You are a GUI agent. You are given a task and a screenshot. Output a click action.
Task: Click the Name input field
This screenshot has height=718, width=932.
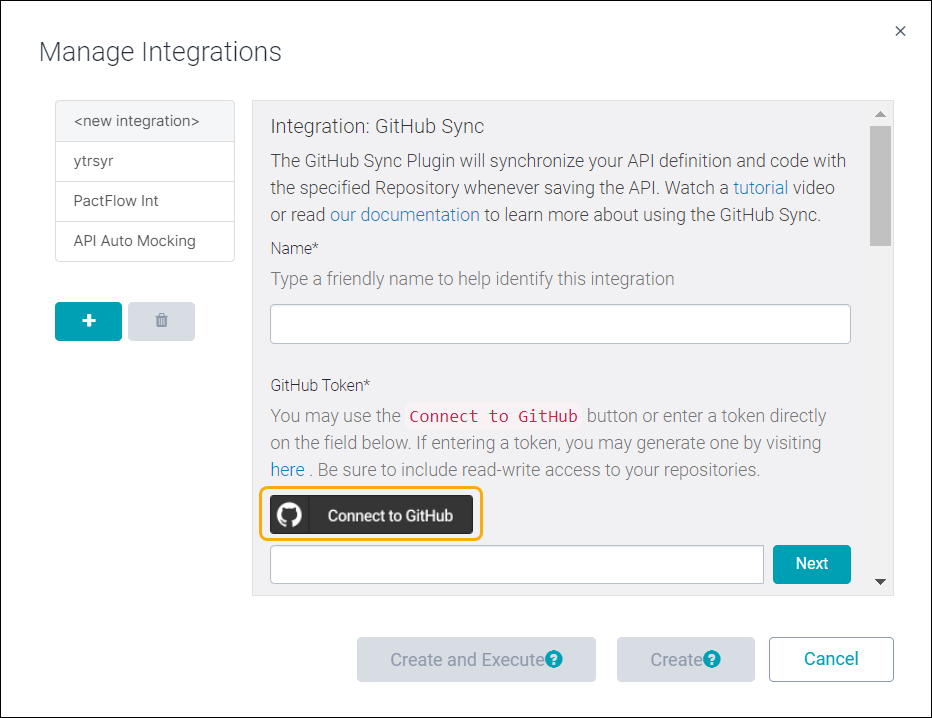point(559,324)
